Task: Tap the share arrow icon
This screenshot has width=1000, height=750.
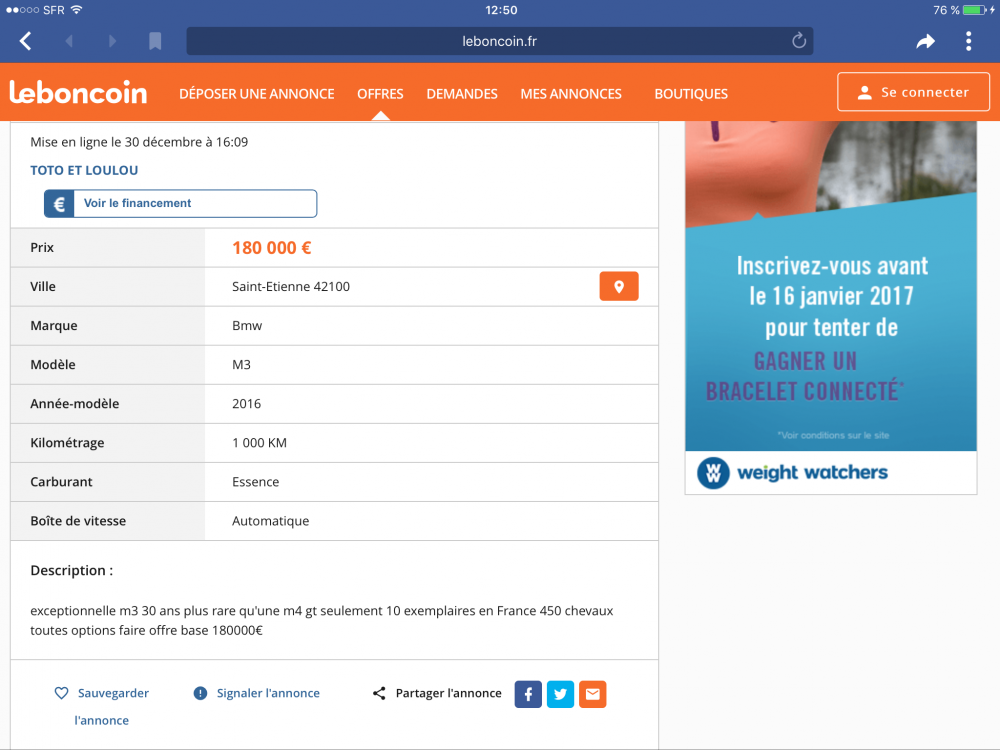Action: click(x=925, y=41)
